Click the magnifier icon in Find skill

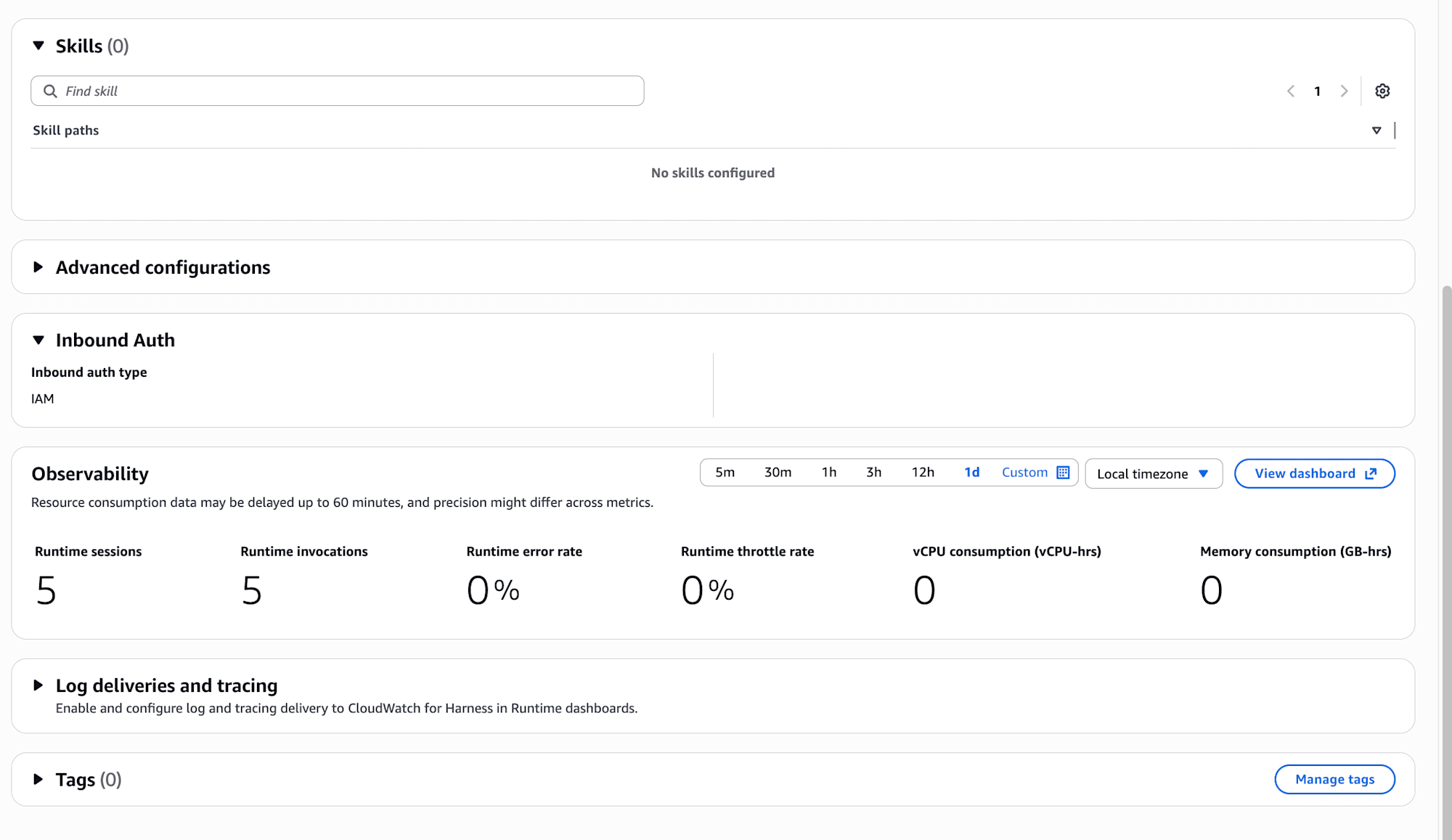50,91
